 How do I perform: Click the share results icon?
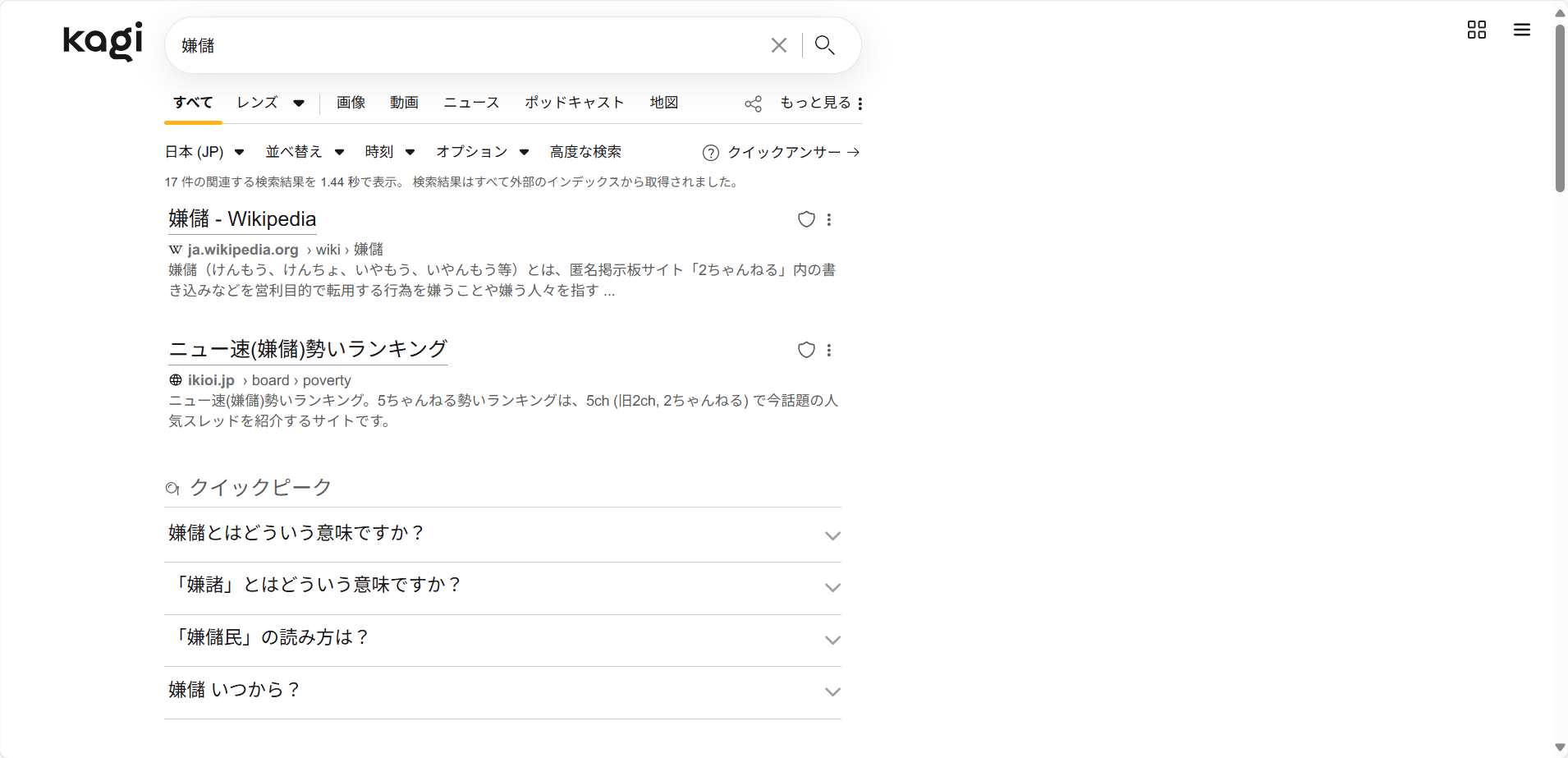pyautogui.click(x=753, y=103)
